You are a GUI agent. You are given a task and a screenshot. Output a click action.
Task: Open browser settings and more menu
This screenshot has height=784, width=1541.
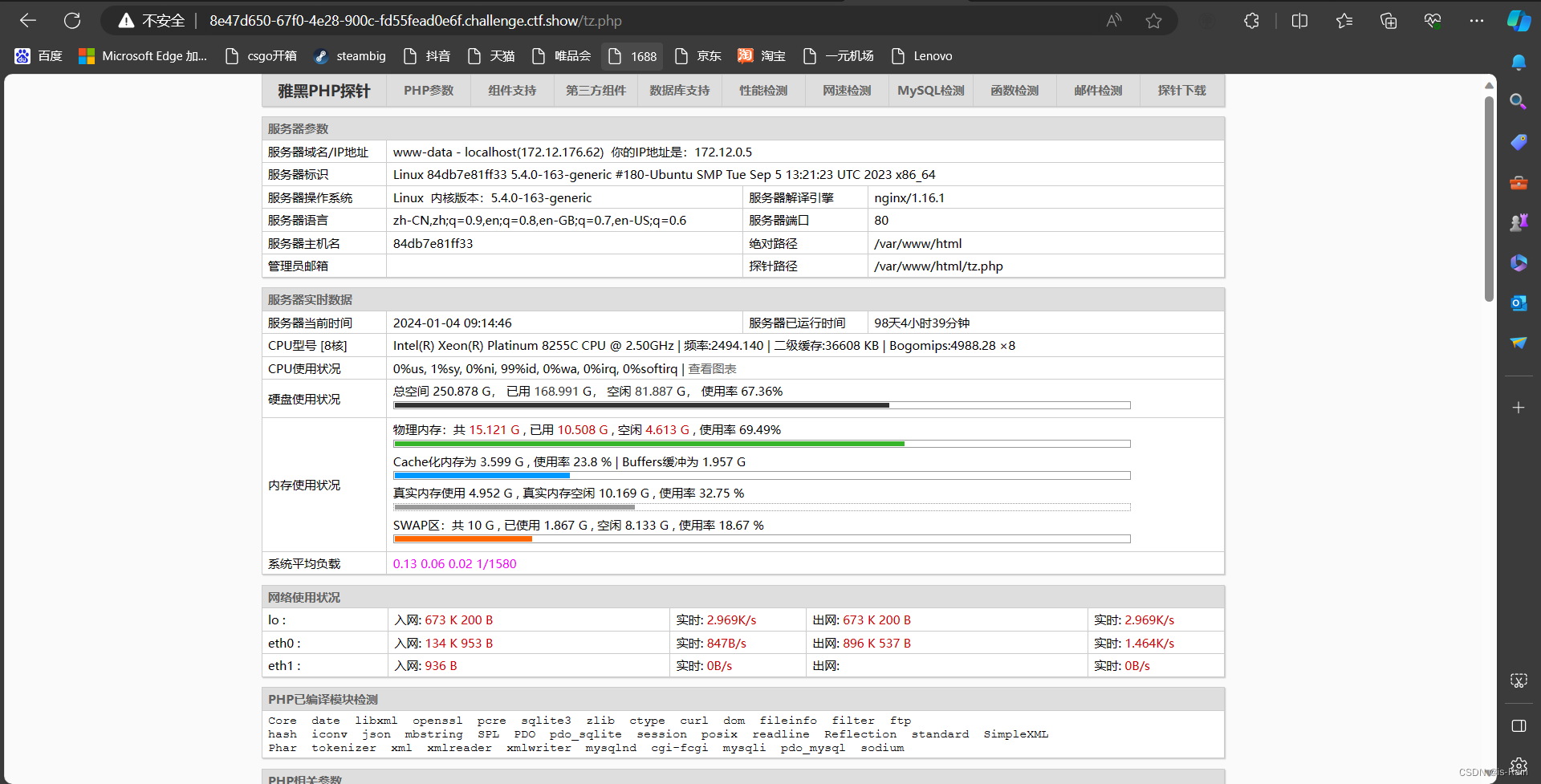1476,21
